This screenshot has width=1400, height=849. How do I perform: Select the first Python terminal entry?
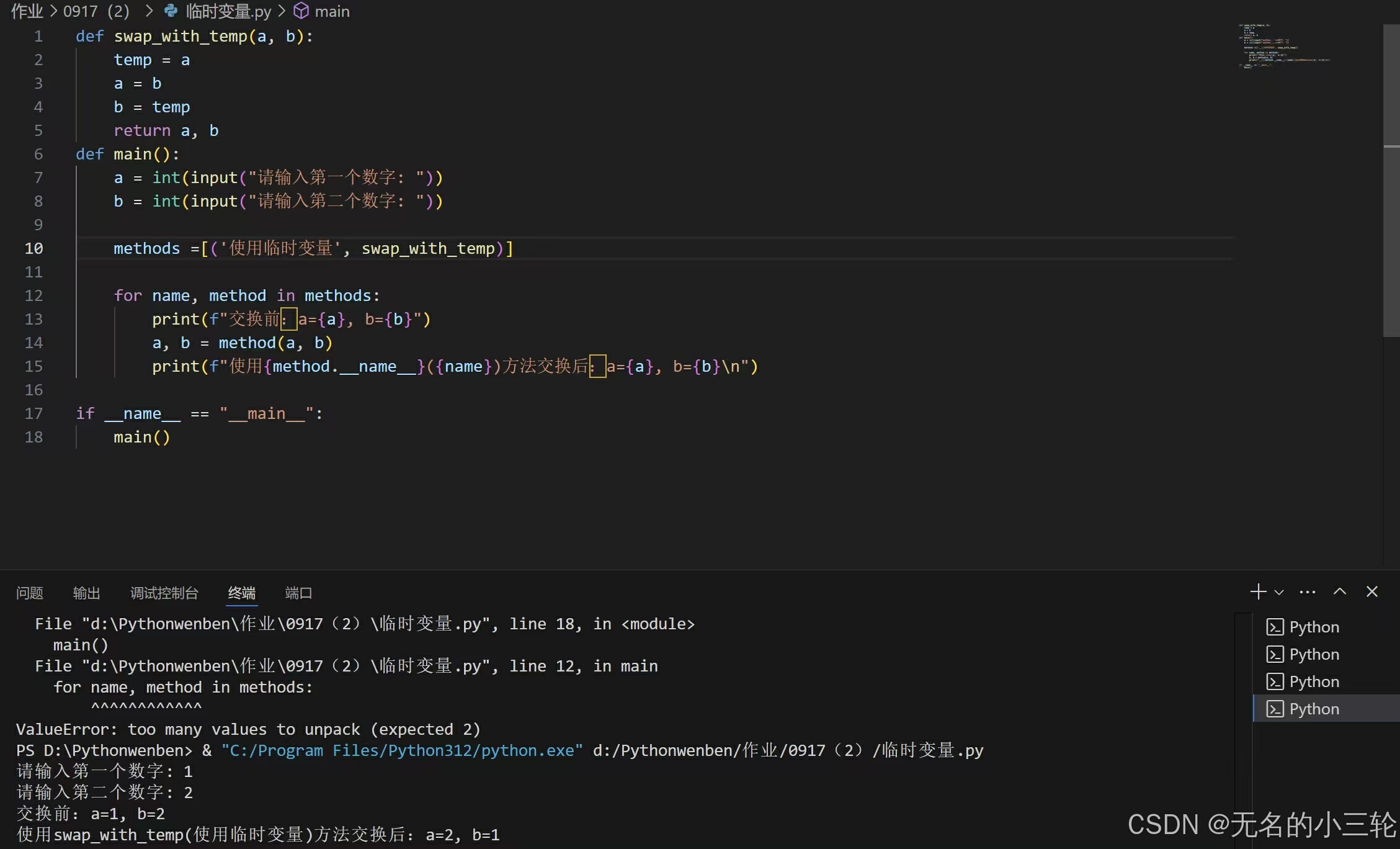pos(1314,627)
